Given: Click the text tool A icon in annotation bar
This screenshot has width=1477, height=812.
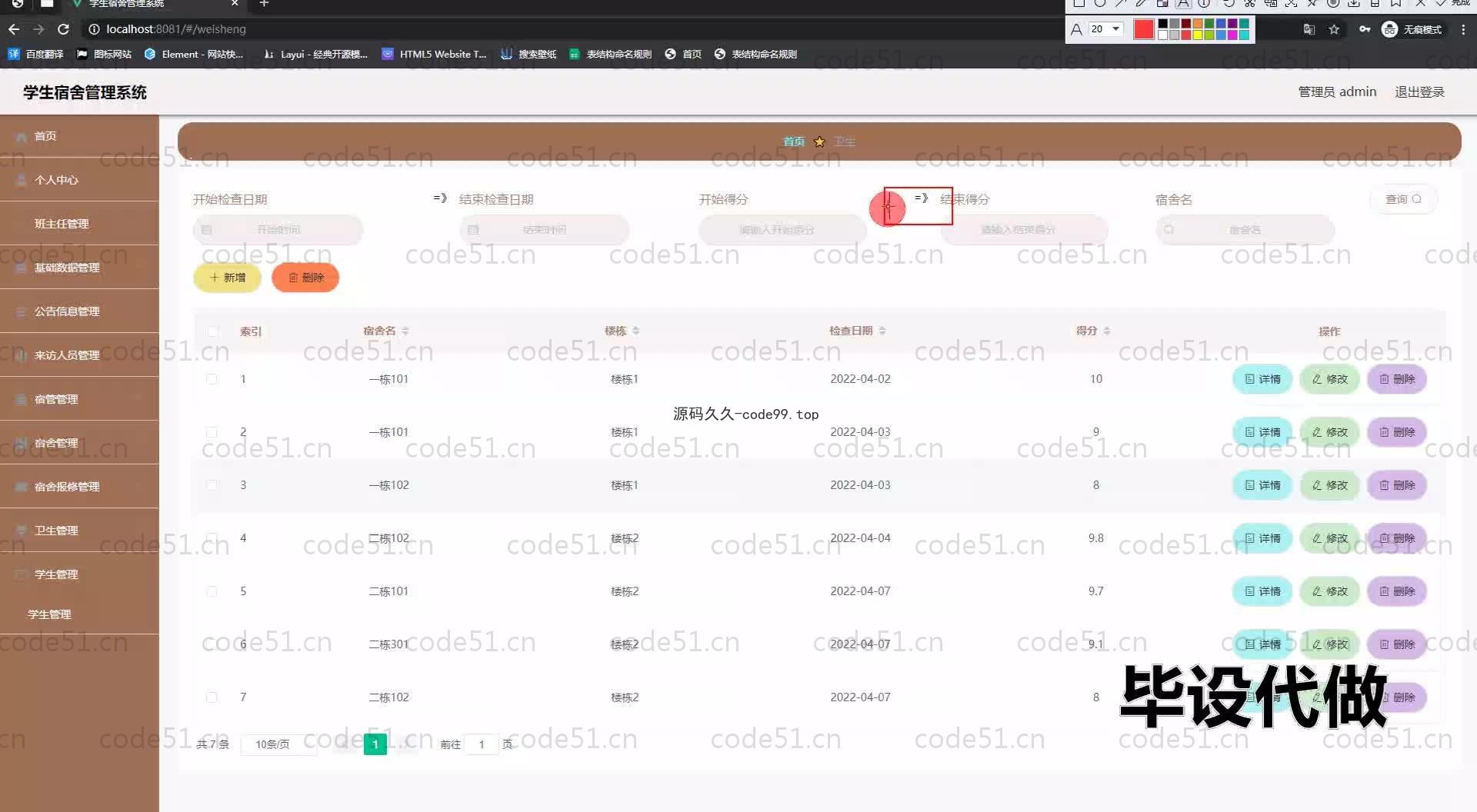Looking at the screenshot, I should pos(1183,4).
